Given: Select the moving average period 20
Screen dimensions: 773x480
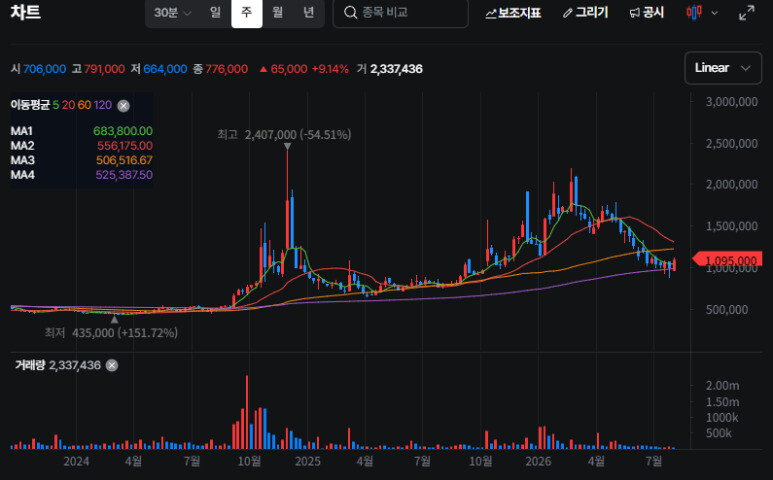Looking at the screenshot, I should [x=68, y=105].
